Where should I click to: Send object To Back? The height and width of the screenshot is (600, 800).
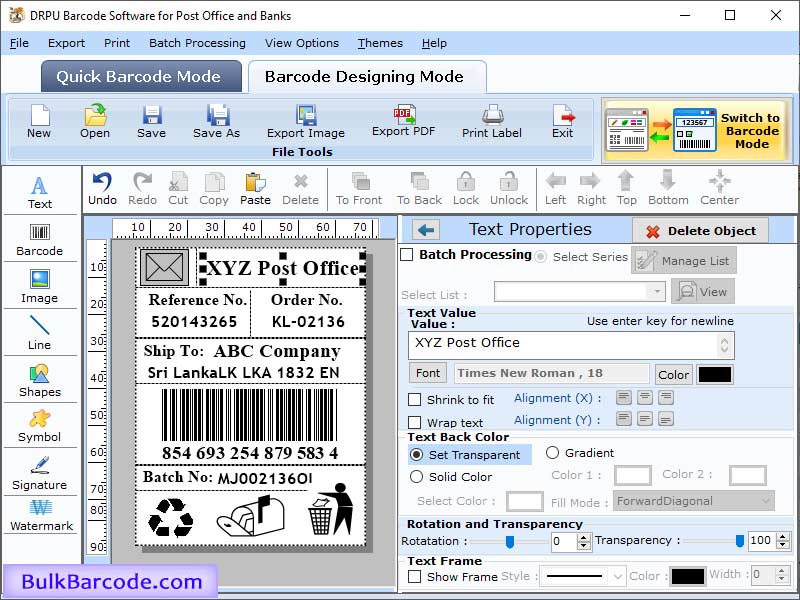tap(419, 189)
